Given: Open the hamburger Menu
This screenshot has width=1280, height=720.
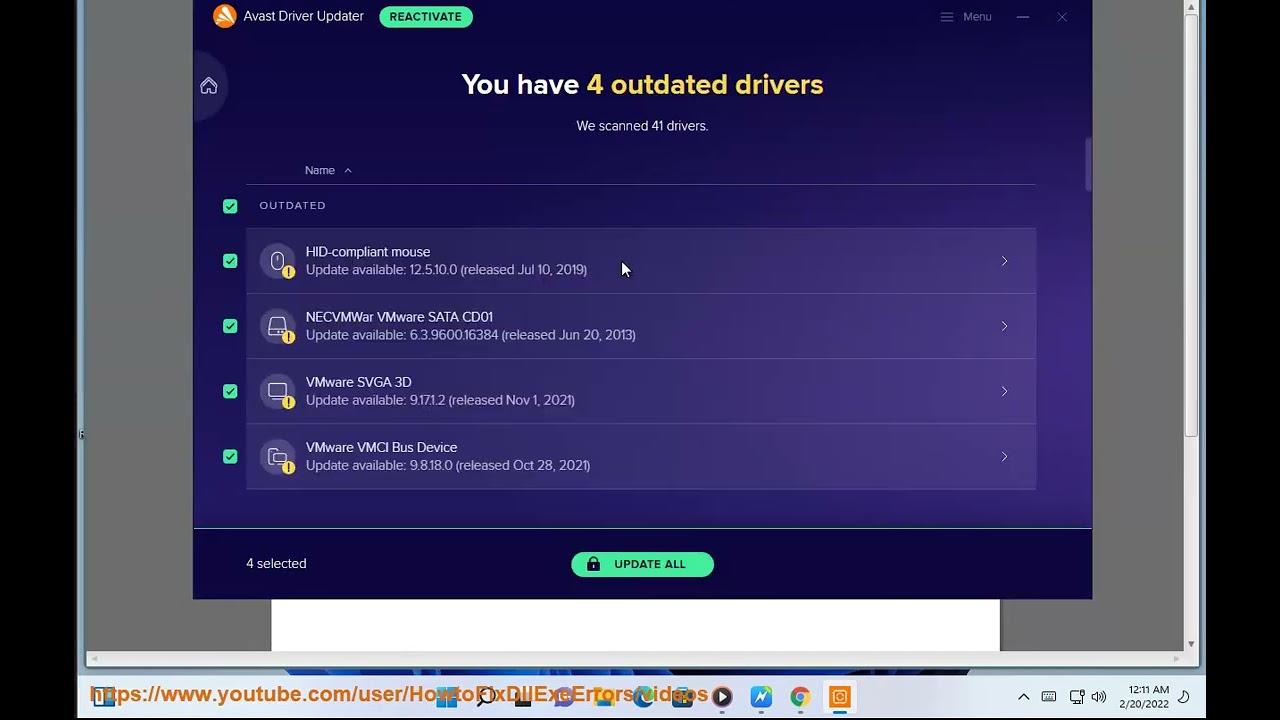Looking at the screenshot, I should coord(966,17).
